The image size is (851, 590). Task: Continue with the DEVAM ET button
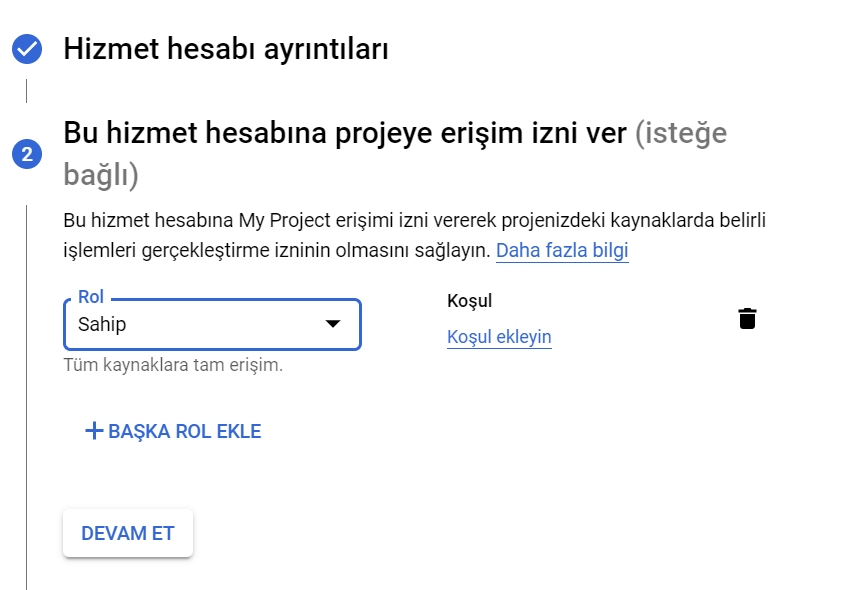click(128, 533)
